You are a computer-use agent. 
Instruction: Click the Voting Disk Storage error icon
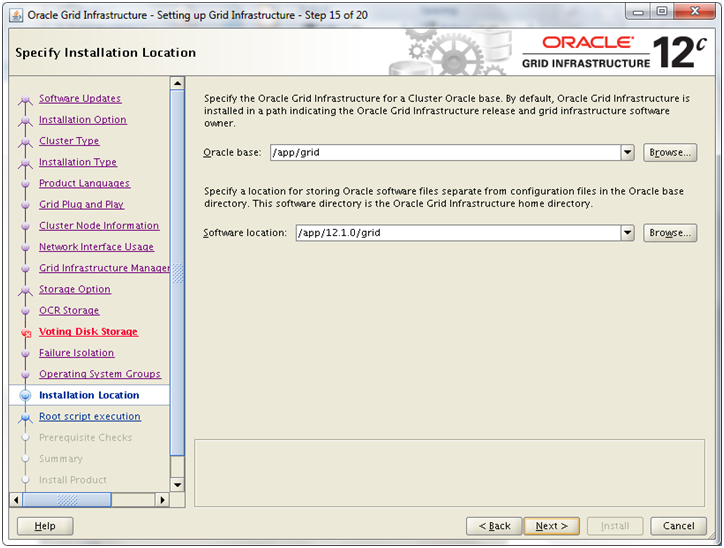pyautogui.click(x=26, y=333)
